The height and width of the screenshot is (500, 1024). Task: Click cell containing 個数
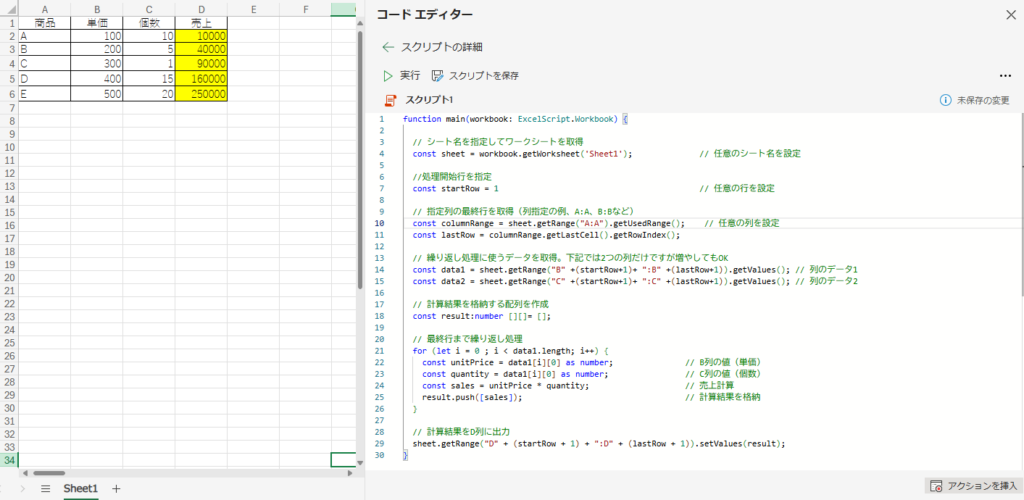[x=149, y=23]
